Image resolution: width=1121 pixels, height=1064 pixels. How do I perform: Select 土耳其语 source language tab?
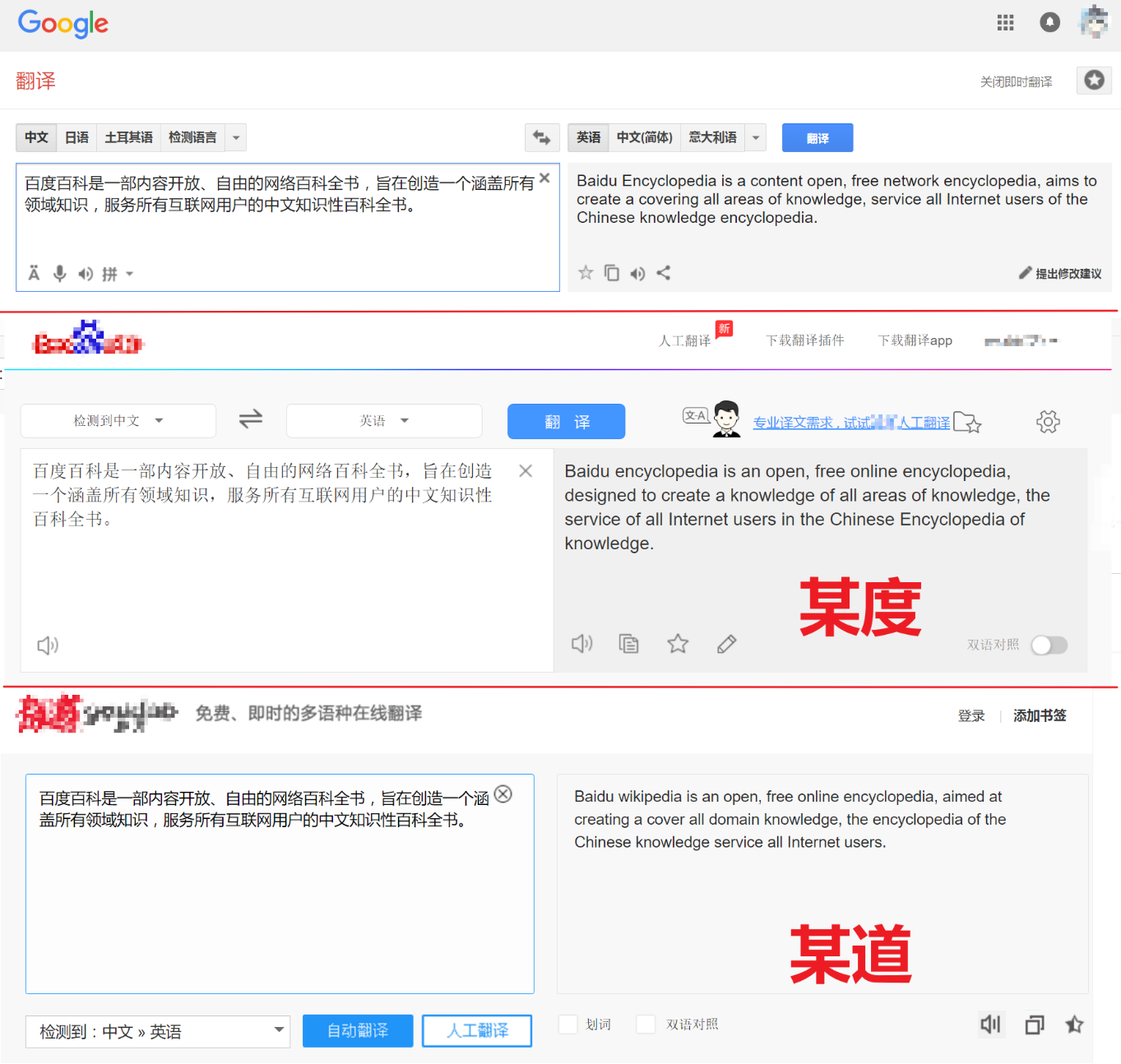(x=128, y=137)
